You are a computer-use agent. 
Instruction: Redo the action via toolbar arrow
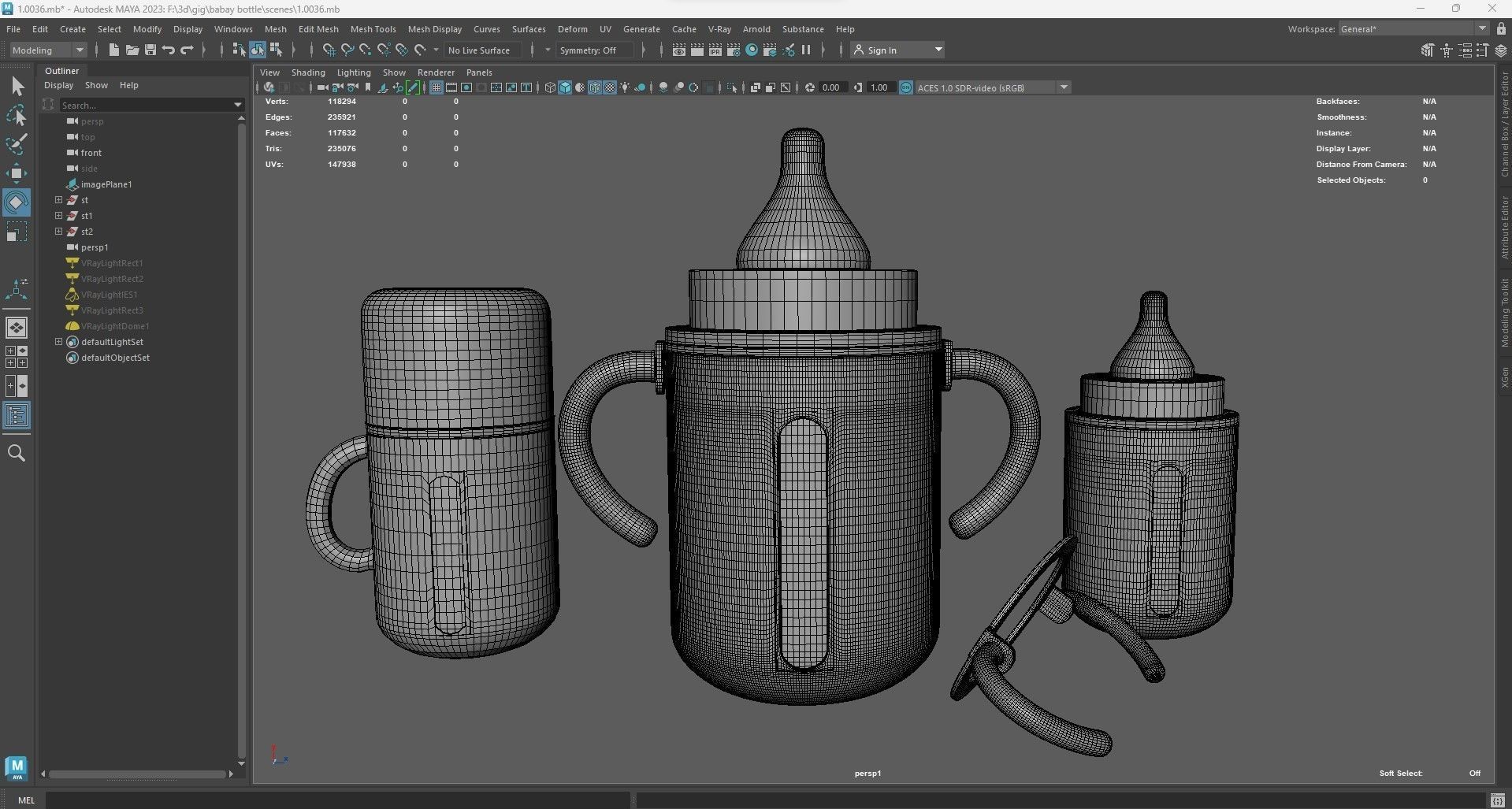(187, 50)
